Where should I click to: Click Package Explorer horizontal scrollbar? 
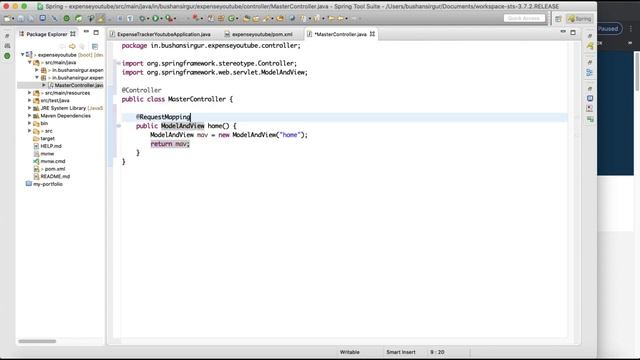coord(37,341)
